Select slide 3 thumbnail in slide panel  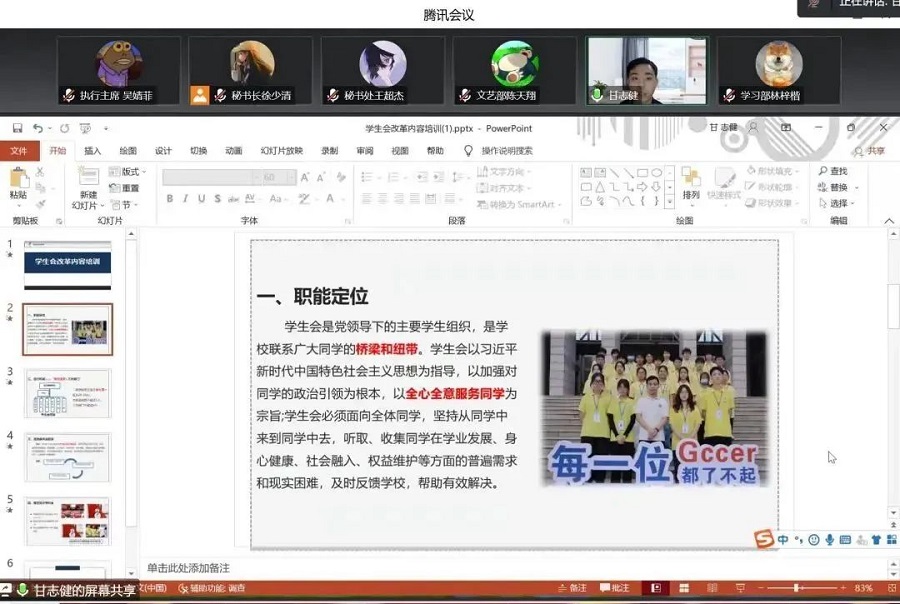[68, 393]
